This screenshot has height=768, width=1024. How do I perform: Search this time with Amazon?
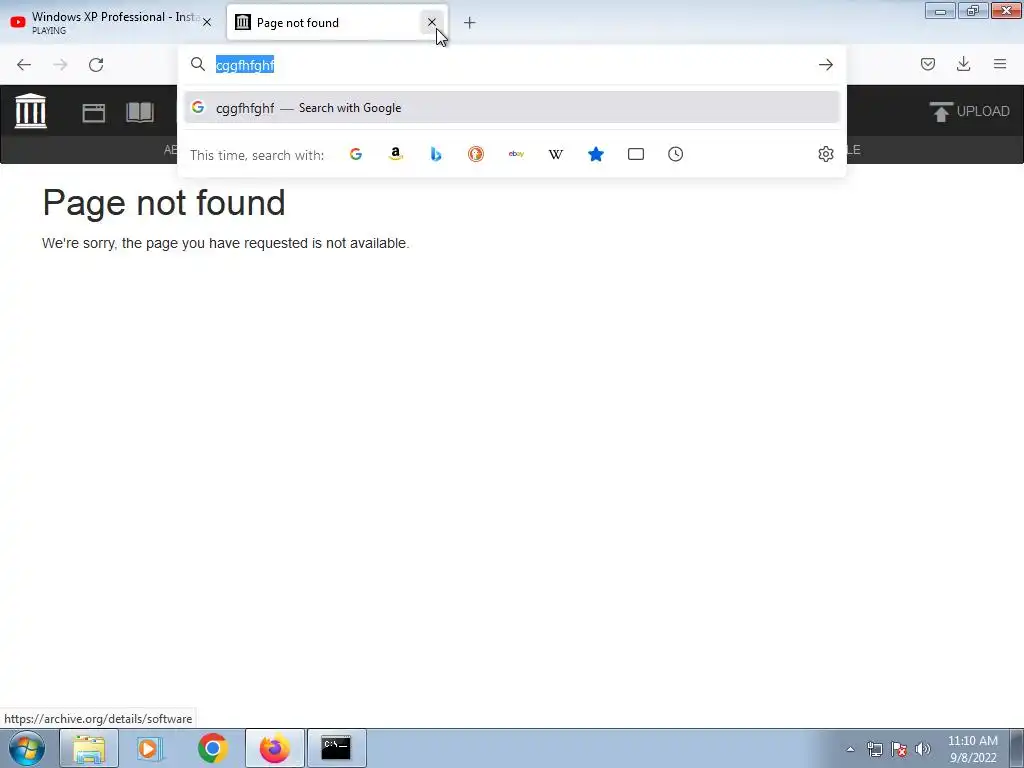tap(396, 154)
